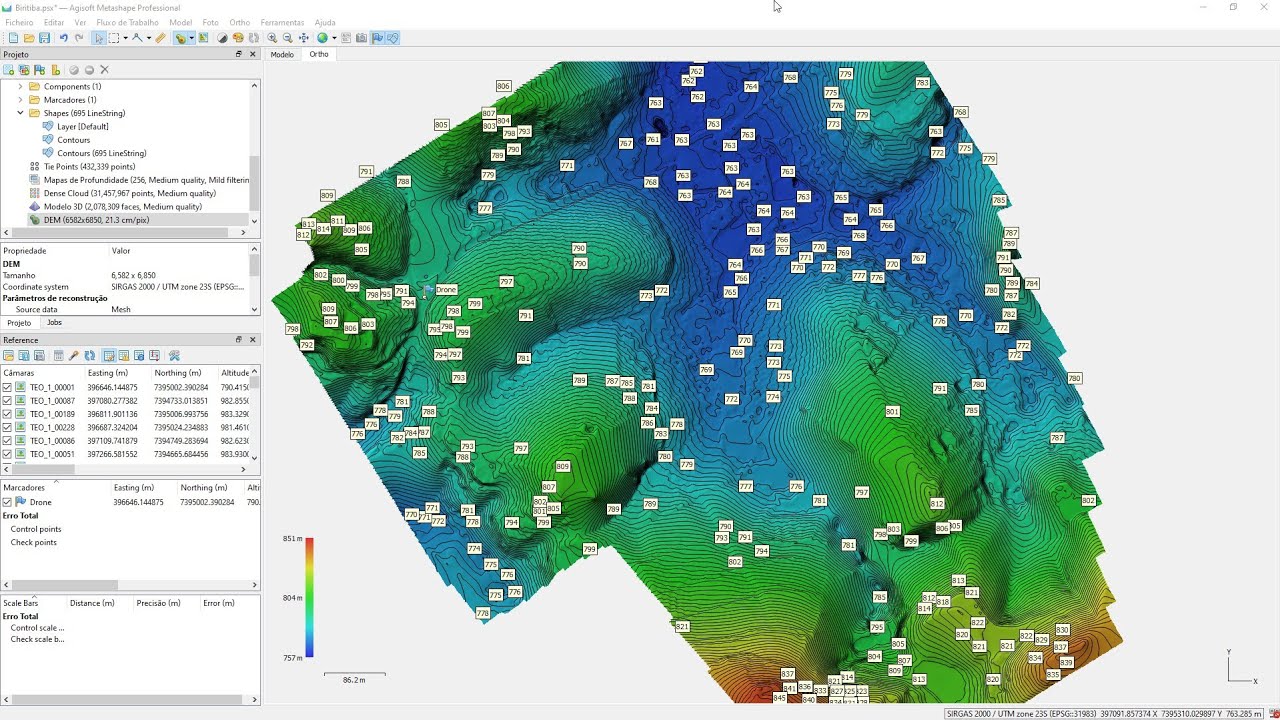
Task: Uncheck camera TEO_1_00228 checkbox
Action: 7,427
